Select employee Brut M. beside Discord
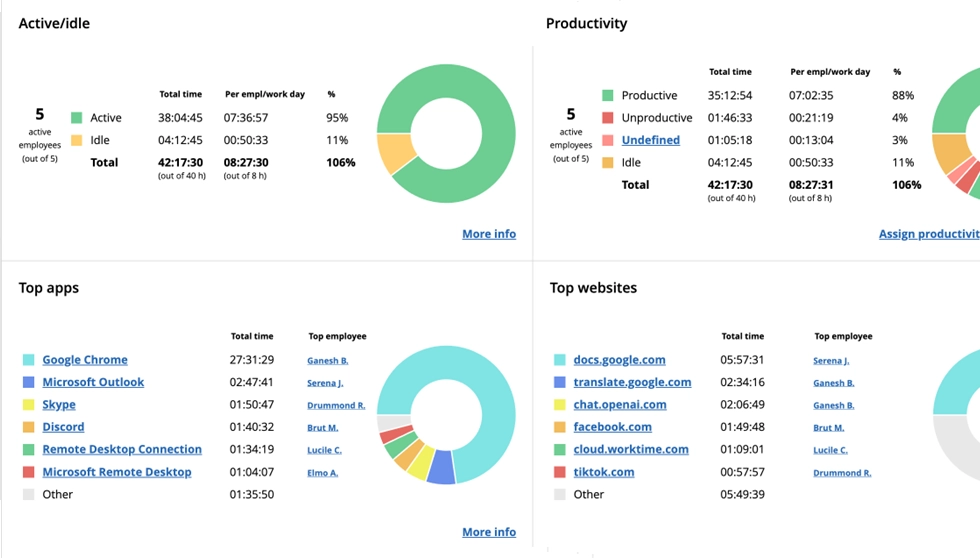This screenshot has width=980, height=560. click(322, 428)
